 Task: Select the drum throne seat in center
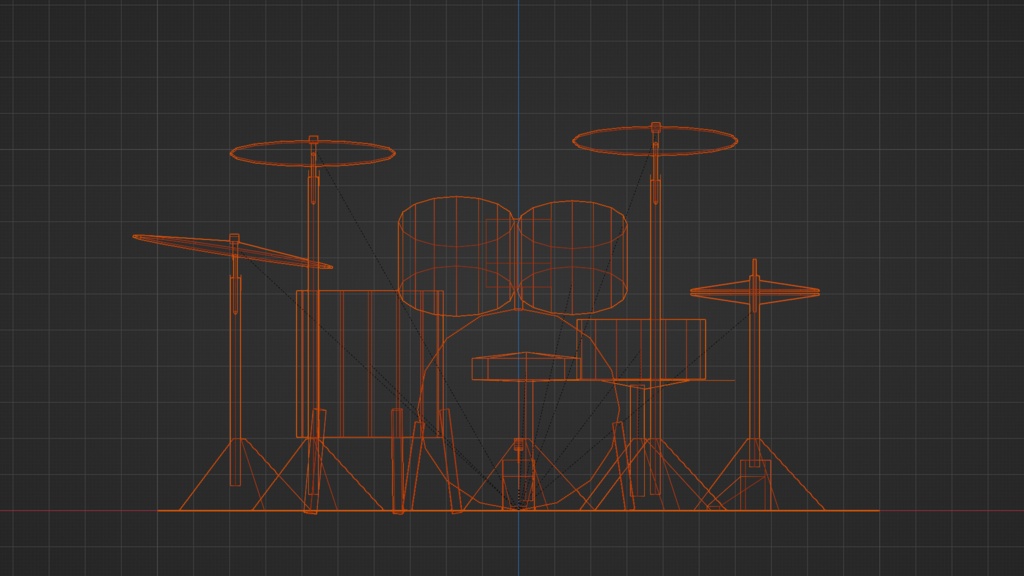(x=526, y=366)
